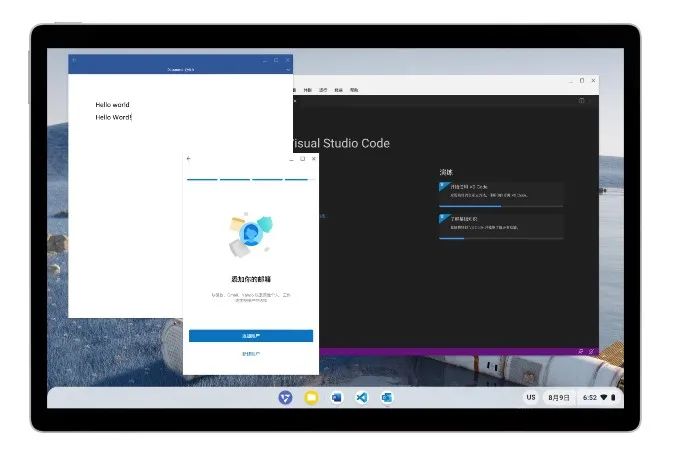Place cursor in the "Hello world" line
Screen dimensions: 674x455
112,104
